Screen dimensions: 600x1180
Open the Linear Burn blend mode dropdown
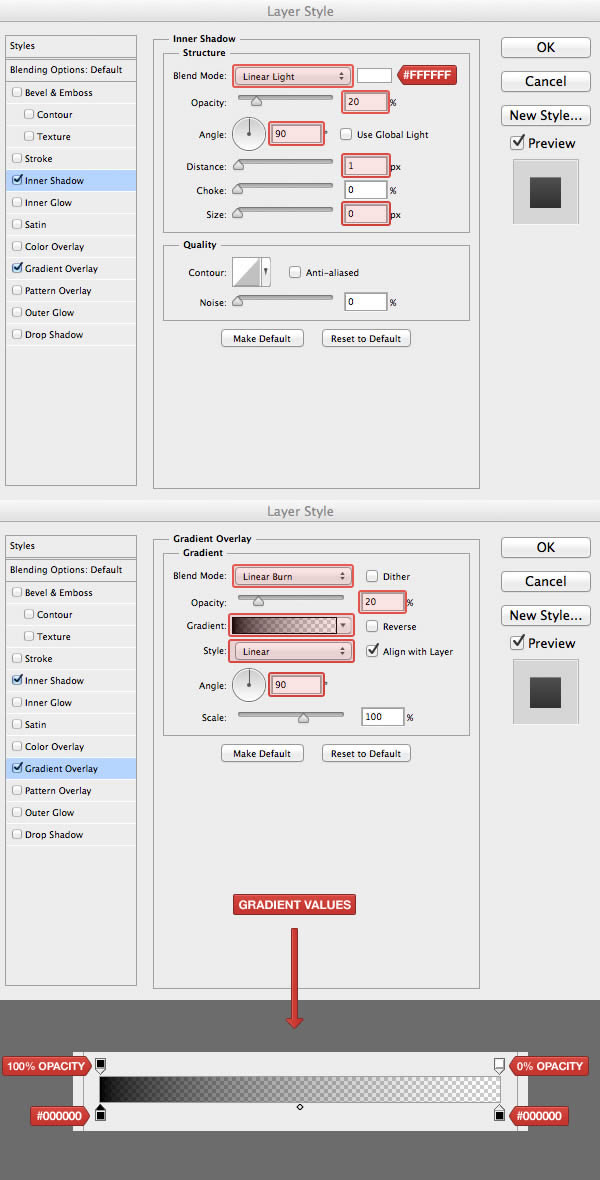[x=293, y=576]
